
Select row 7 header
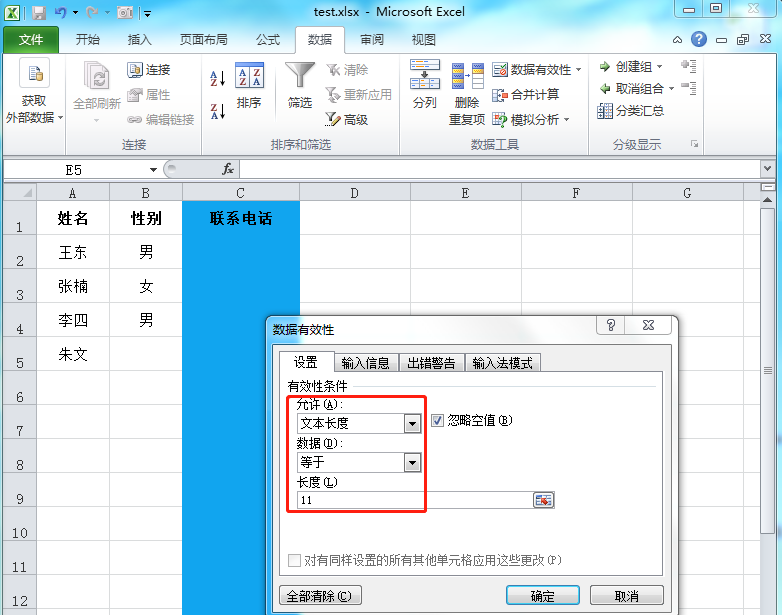click(19, 422)
